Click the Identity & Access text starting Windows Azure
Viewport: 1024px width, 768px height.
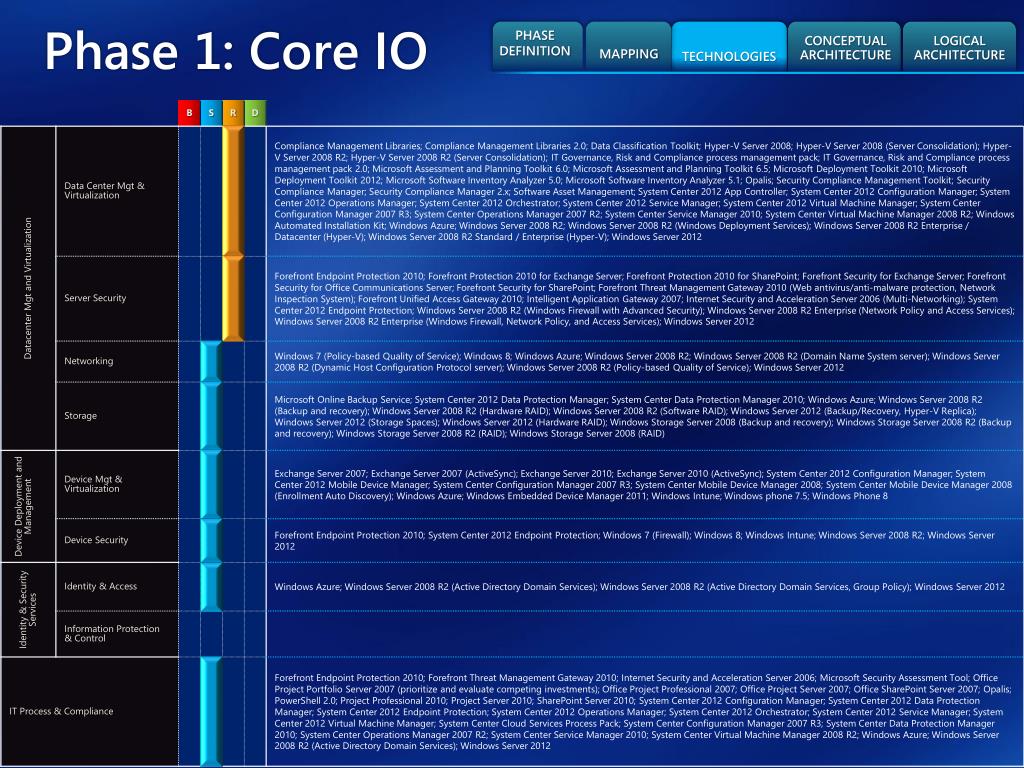click(x=639, y=586)
